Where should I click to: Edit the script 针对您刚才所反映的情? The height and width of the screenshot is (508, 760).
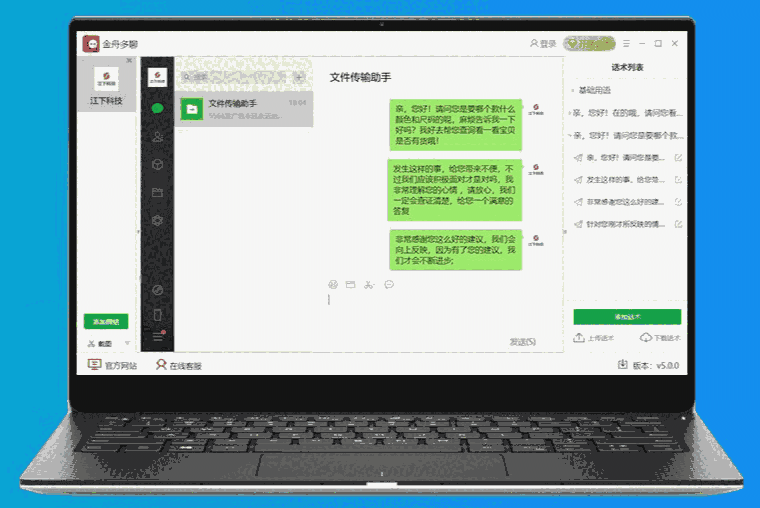click(678, 224)
